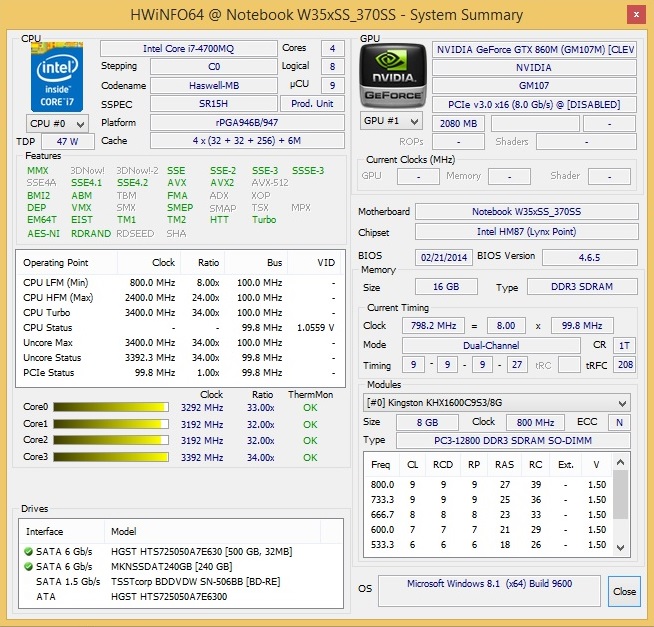
Task: Open the GPU #1 selector dropdown
Action: 391,121
